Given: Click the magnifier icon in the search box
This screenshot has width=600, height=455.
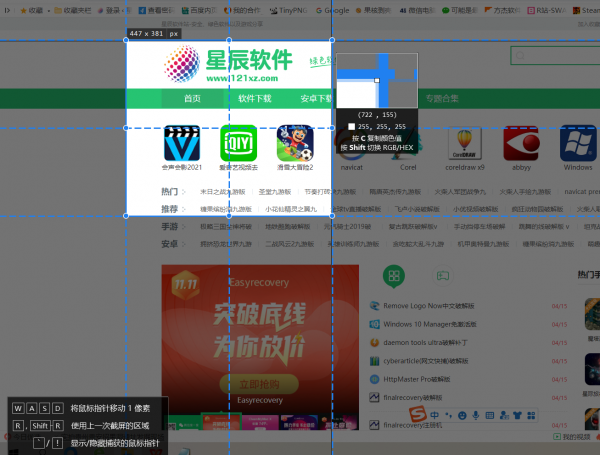Looking at the screenshot, I should coord(520,56).
